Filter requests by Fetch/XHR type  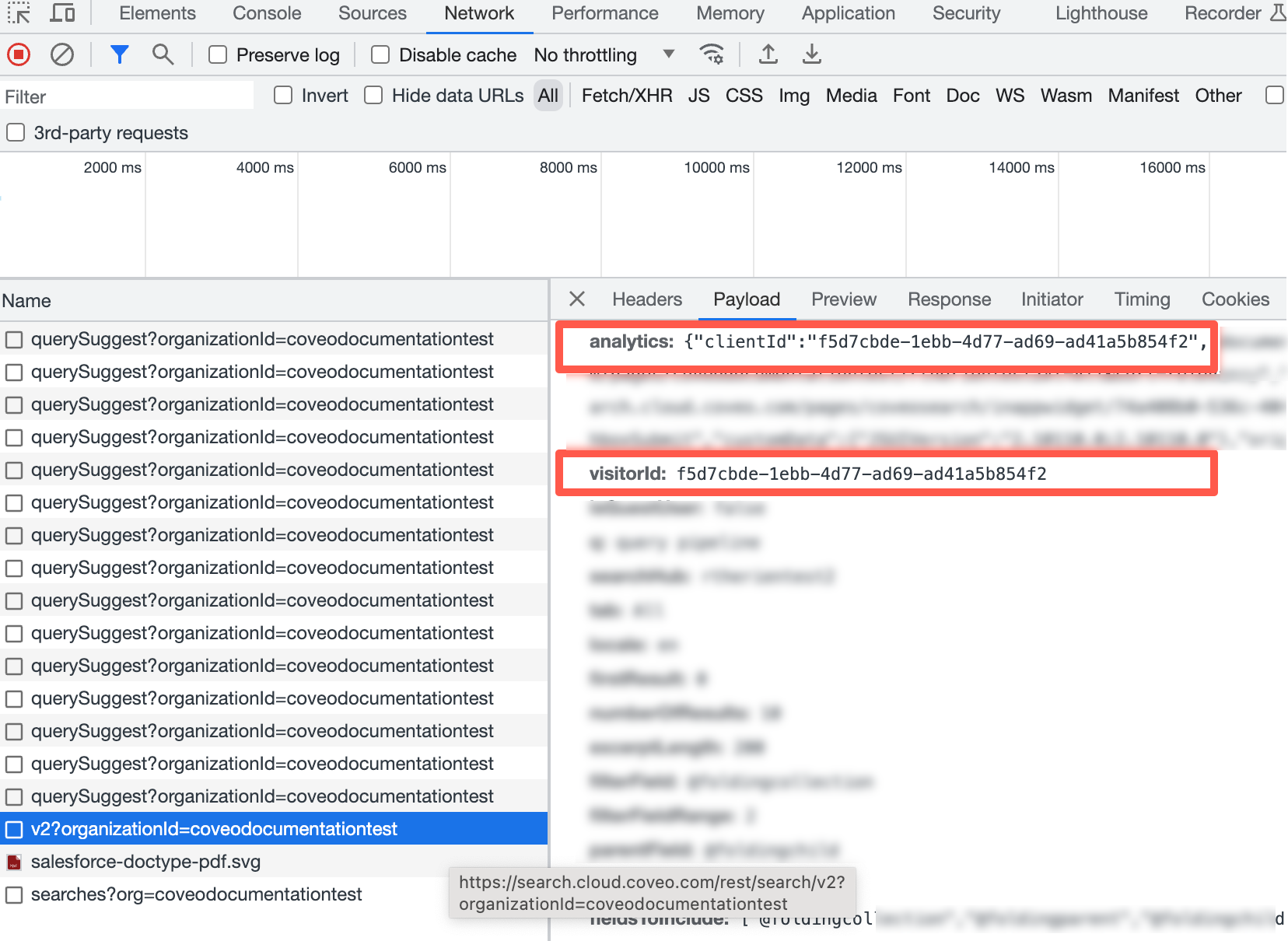point(625,95)
